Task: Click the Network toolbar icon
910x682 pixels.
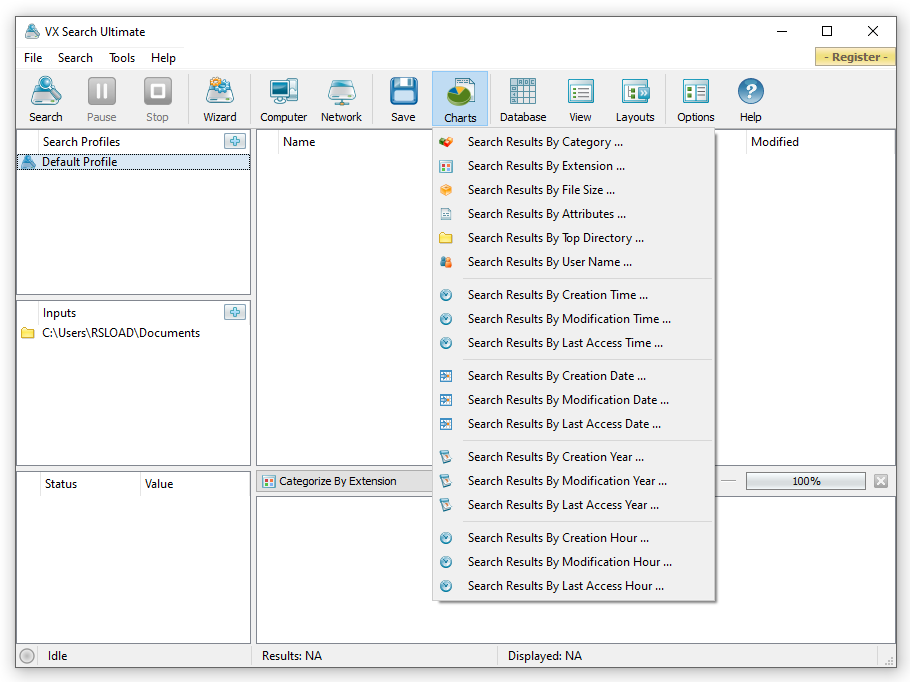Action: (341, 99)
